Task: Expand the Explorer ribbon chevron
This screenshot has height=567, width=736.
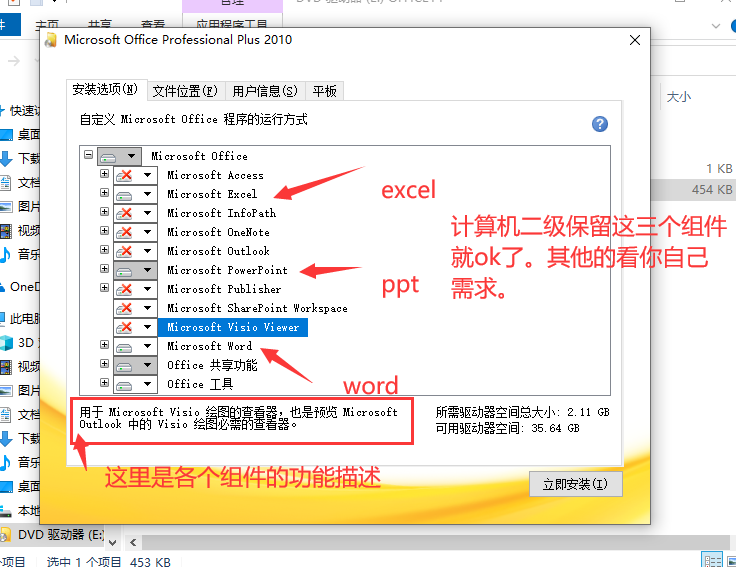Action: [x=715, y=26]
